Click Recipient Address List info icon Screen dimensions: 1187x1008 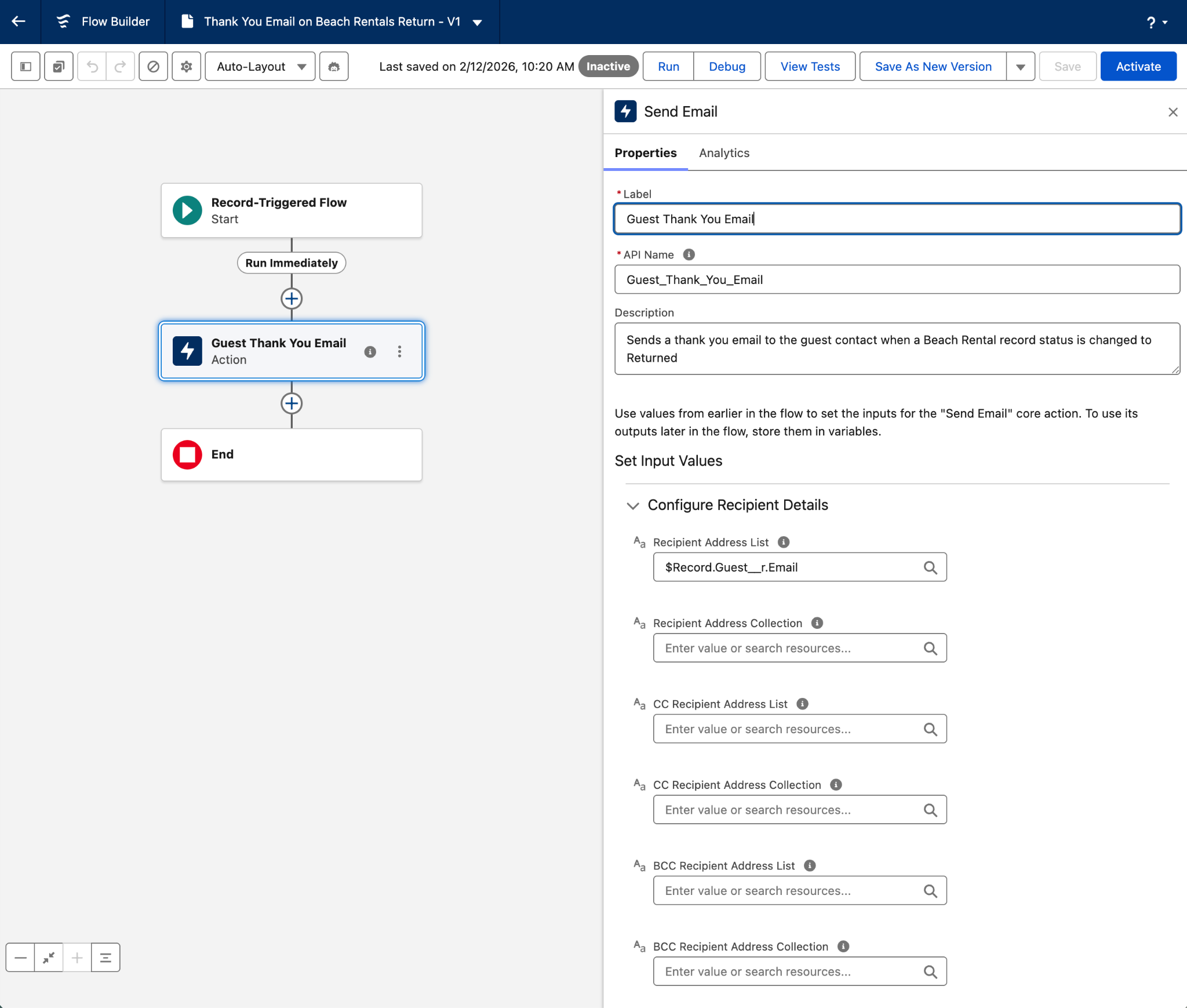784,542
